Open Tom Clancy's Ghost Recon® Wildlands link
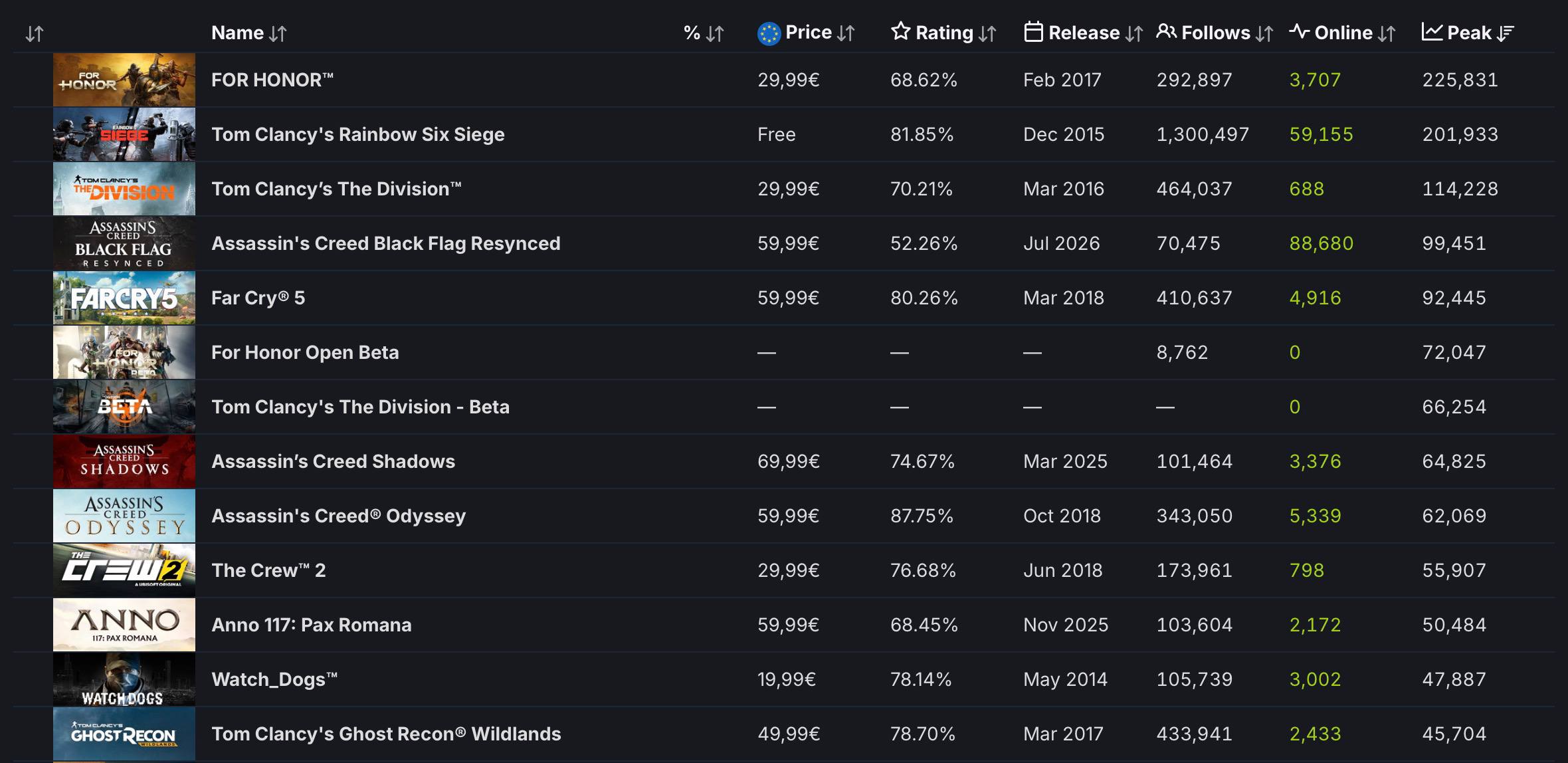 386,734
